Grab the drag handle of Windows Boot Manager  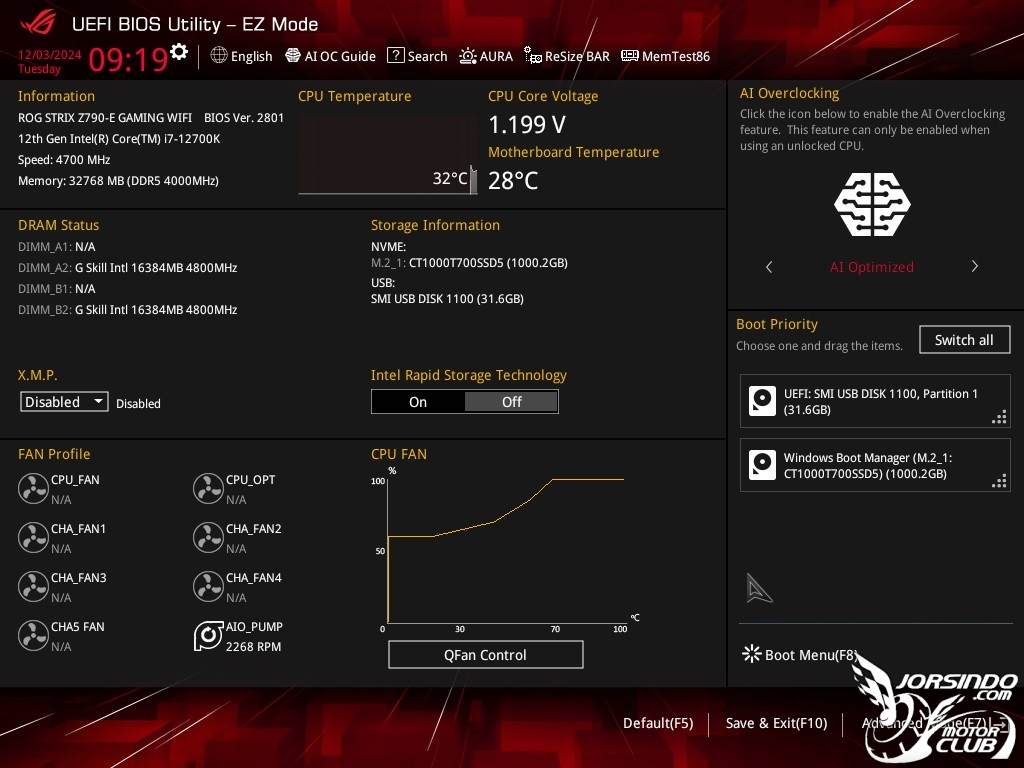coord(999,481)
